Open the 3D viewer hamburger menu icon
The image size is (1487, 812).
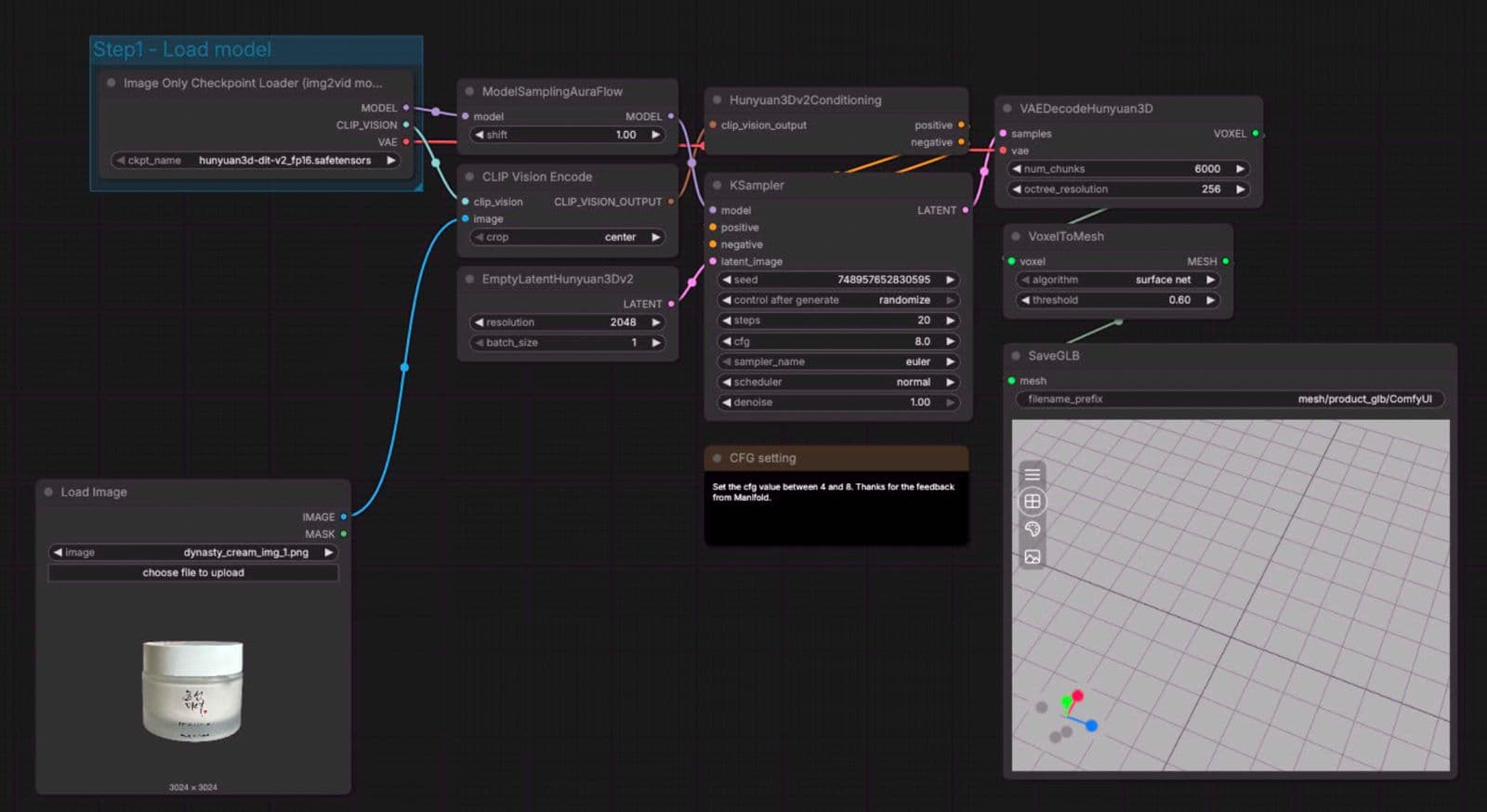coord(1032,475)
